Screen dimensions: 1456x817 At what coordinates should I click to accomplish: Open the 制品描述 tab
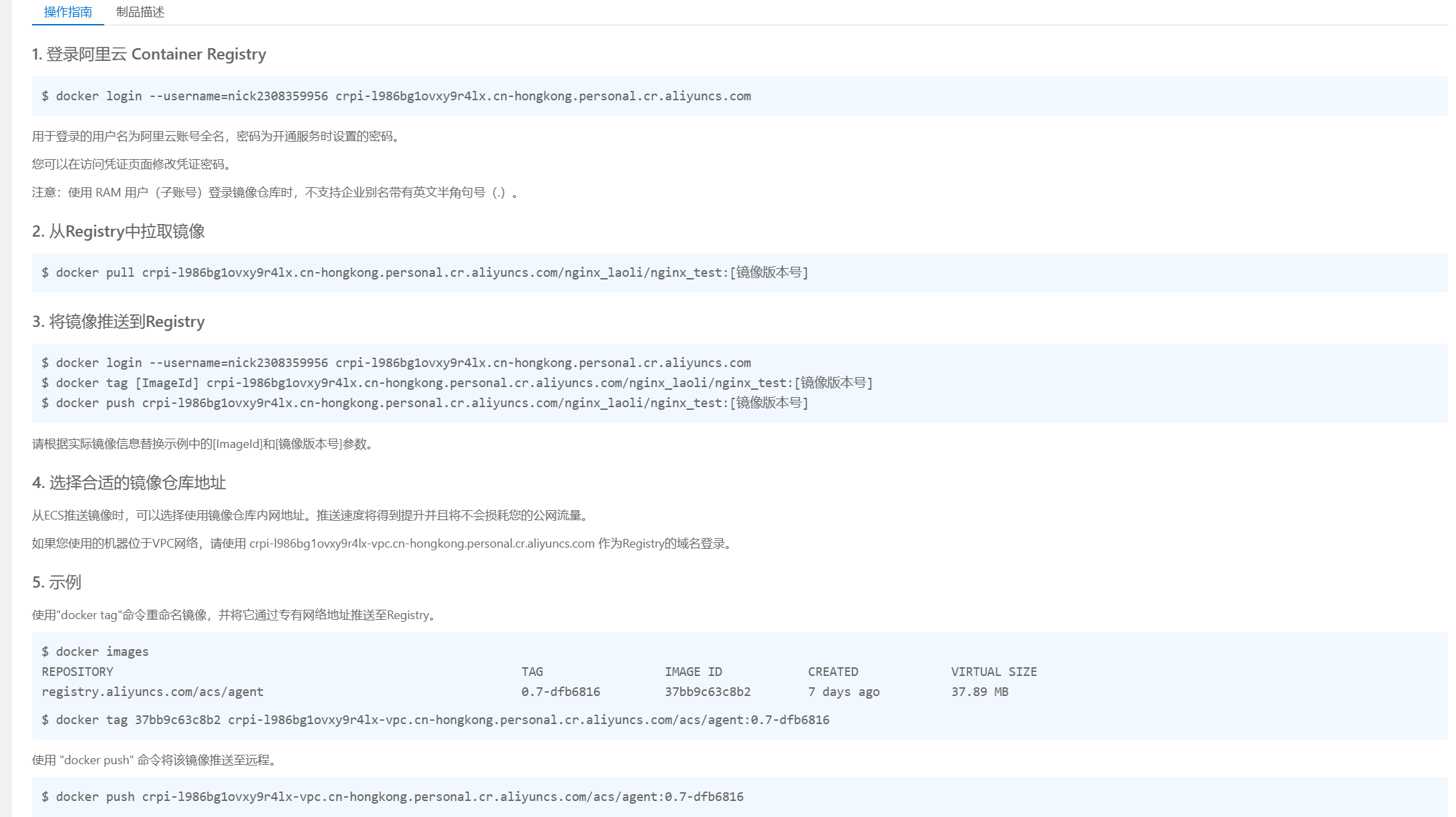[x=140, y=12]
